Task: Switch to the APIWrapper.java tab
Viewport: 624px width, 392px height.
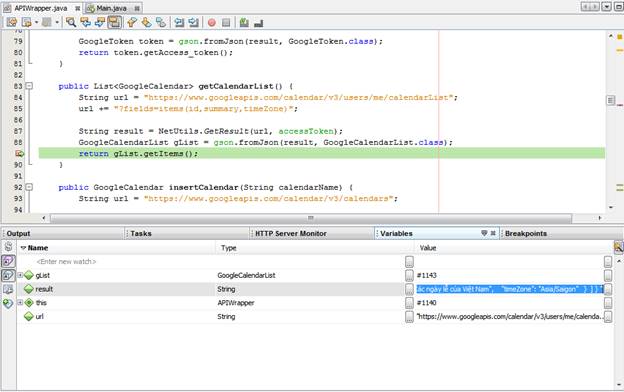Action: point(41,8)
